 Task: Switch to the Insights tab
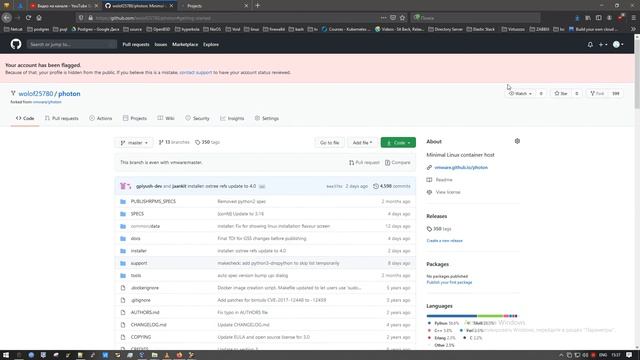tap(232, 118)
